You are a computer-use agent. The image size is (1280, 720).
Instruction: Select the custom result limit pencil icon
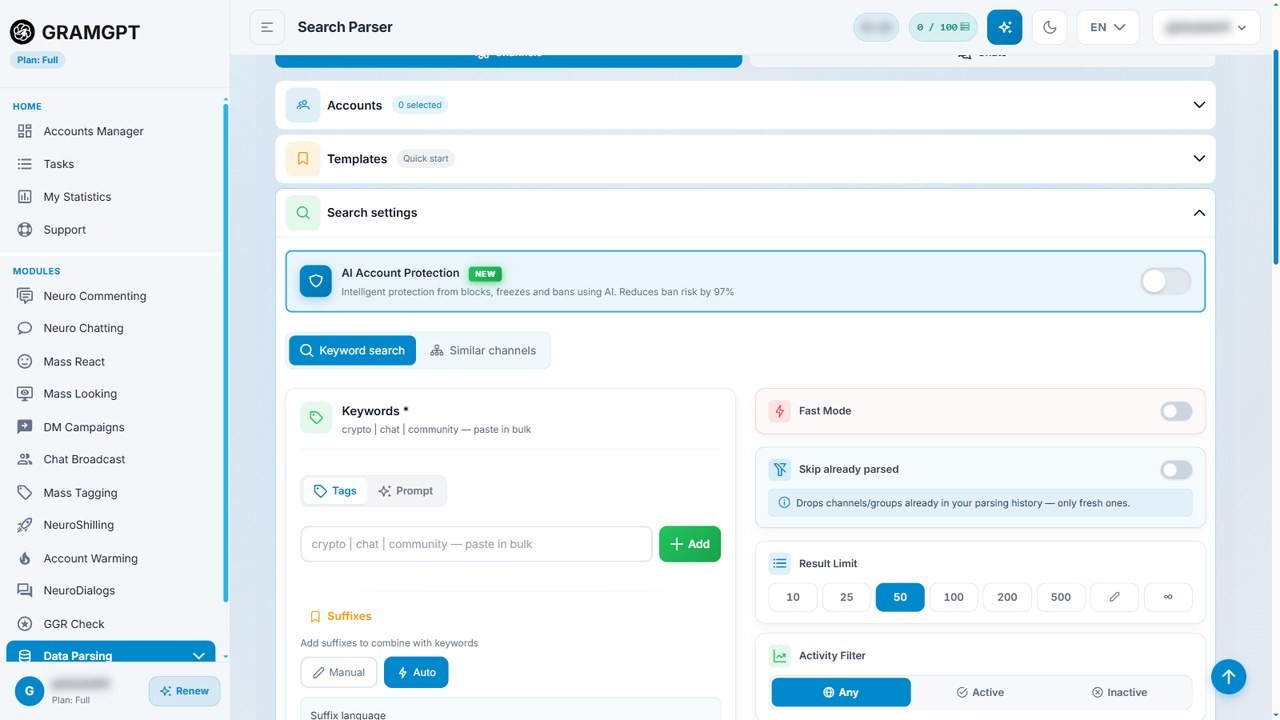coord(1115,597)
